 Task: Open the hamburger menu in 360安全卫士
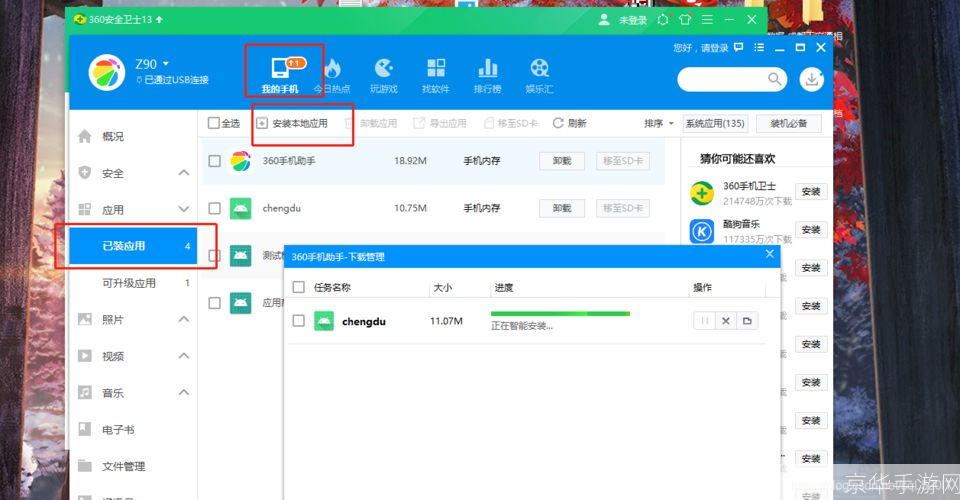[x=707, y=20]
